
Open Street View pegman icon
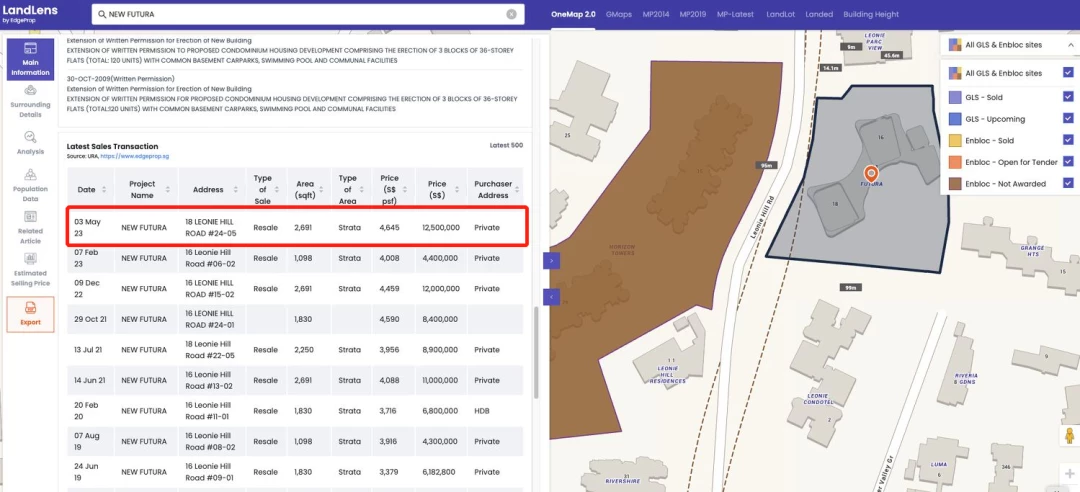(x=1069, y=437)
